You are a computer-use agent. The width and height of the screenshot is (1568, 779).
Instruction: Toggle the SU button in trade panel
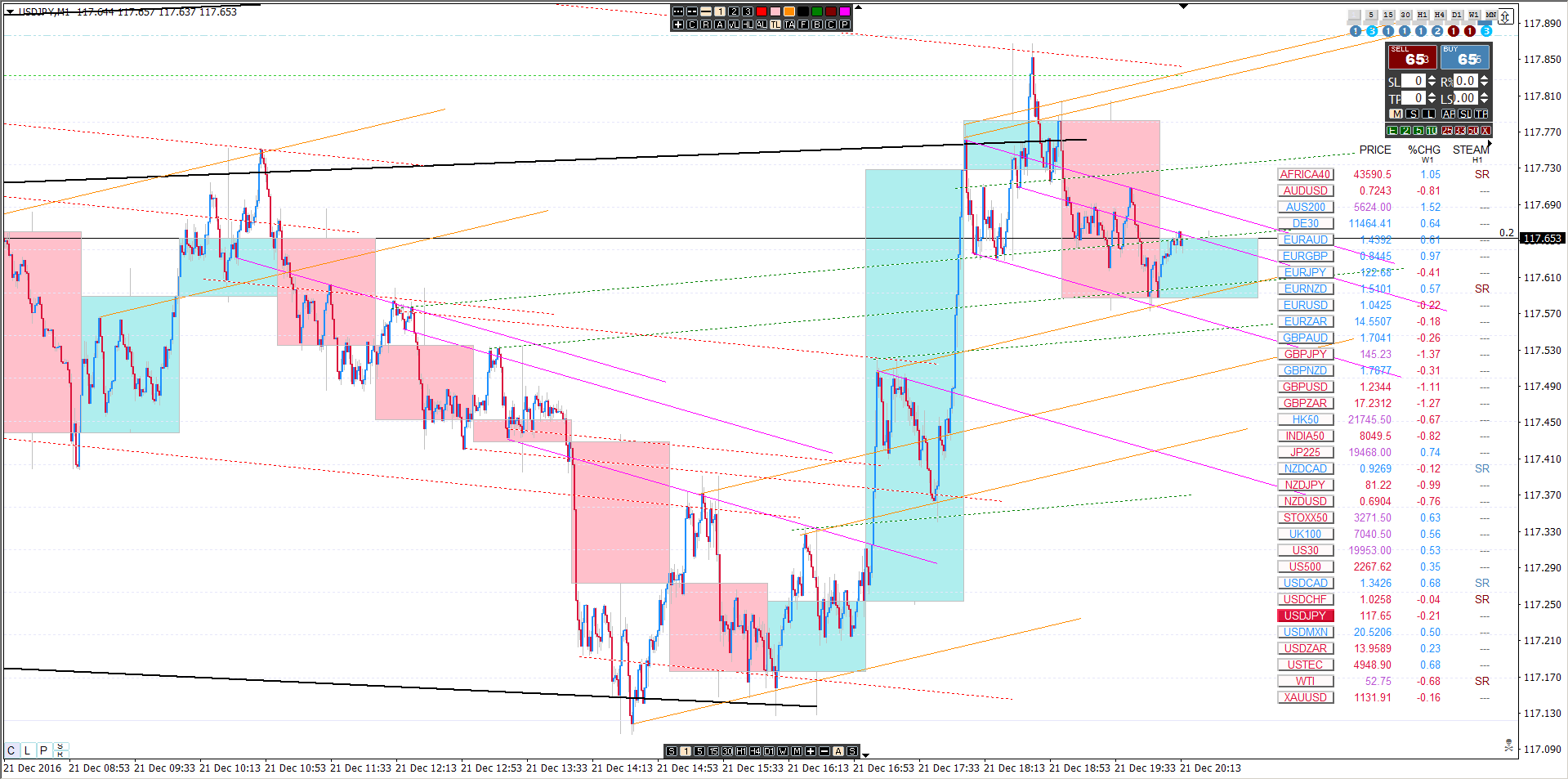pos(1465,114)
